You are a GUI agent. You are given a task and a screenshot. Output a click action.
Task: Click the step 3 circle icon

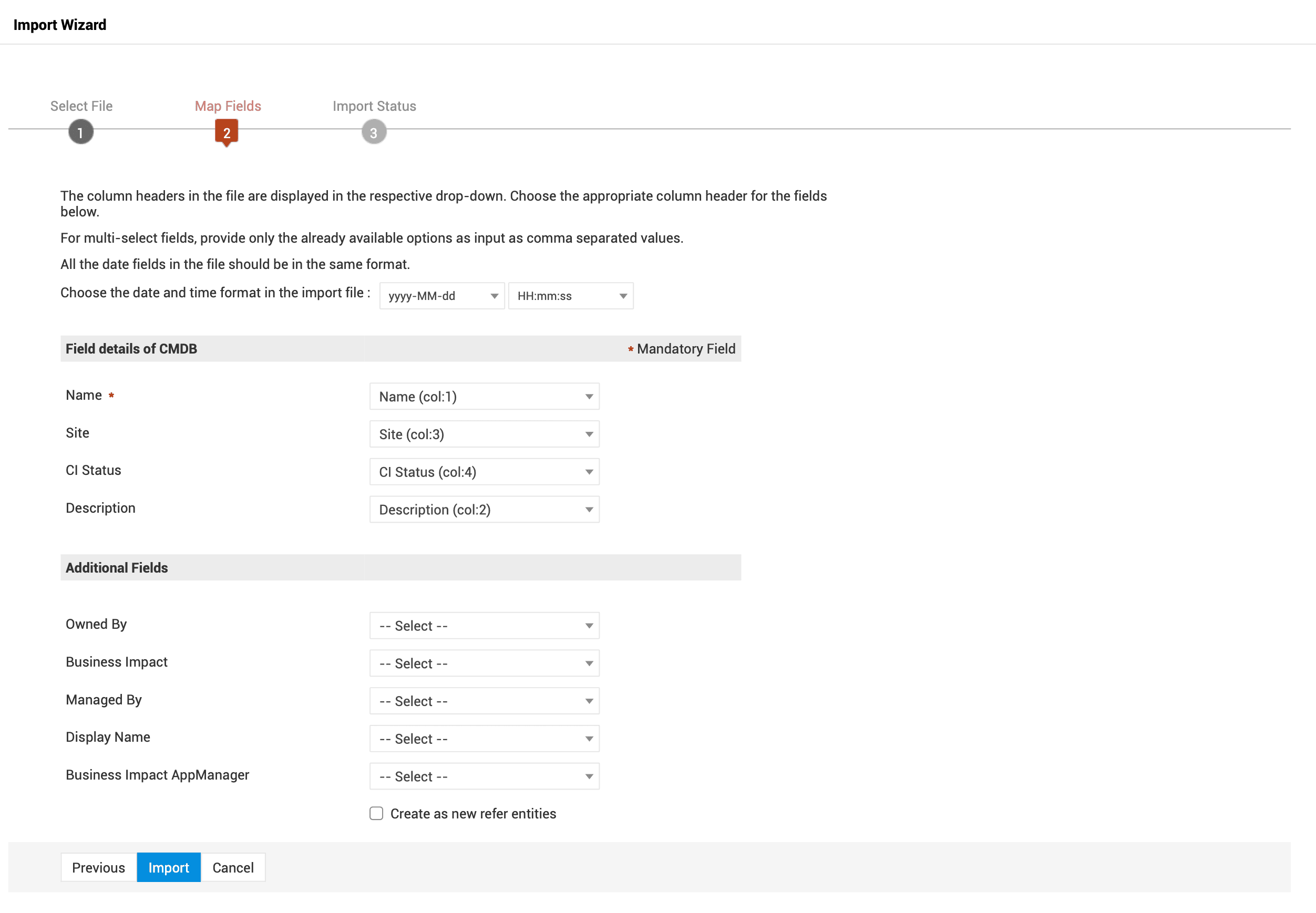(x=374, y=132)
